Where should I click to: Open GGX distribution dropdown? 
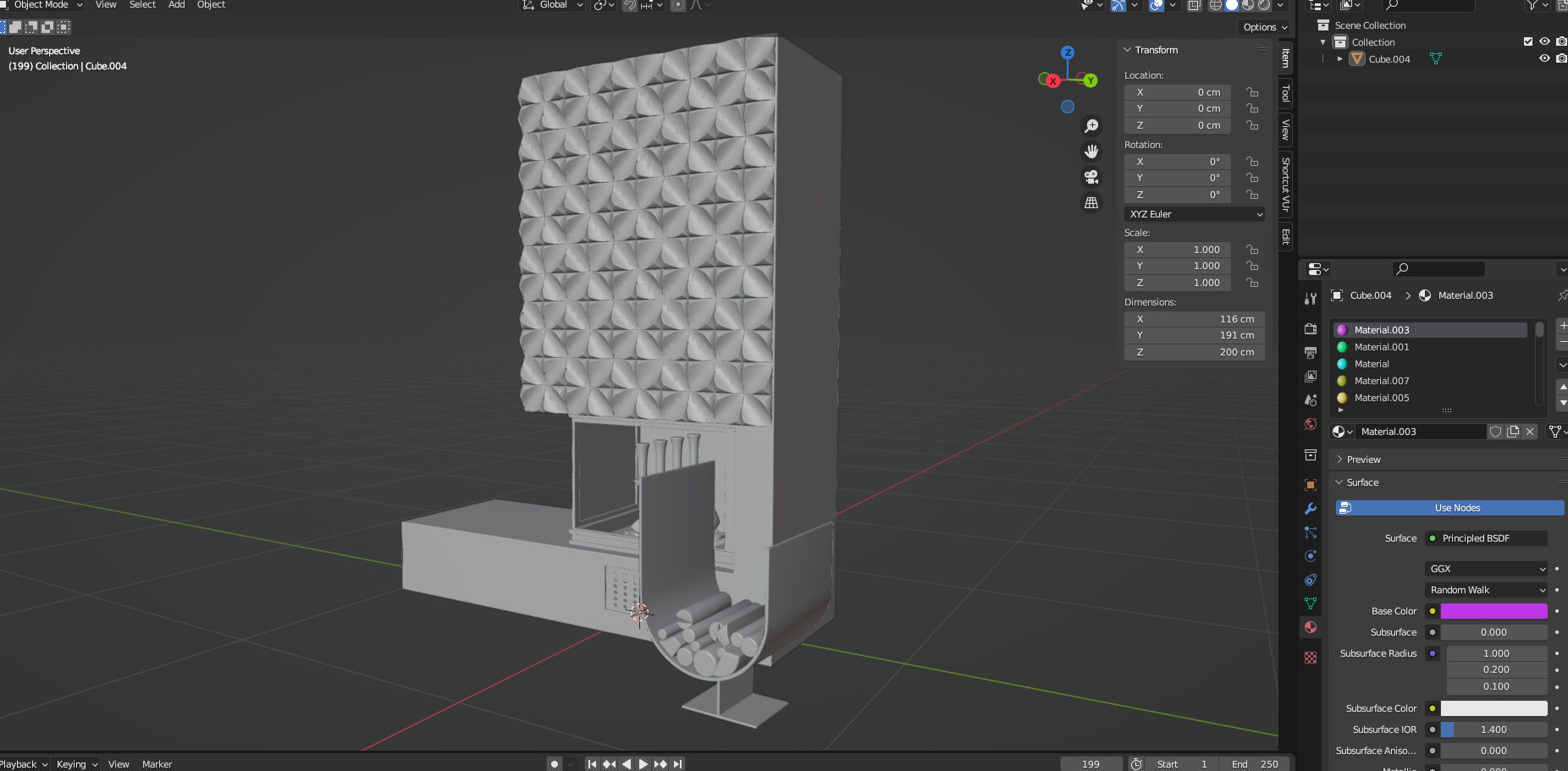[1487, 569]
